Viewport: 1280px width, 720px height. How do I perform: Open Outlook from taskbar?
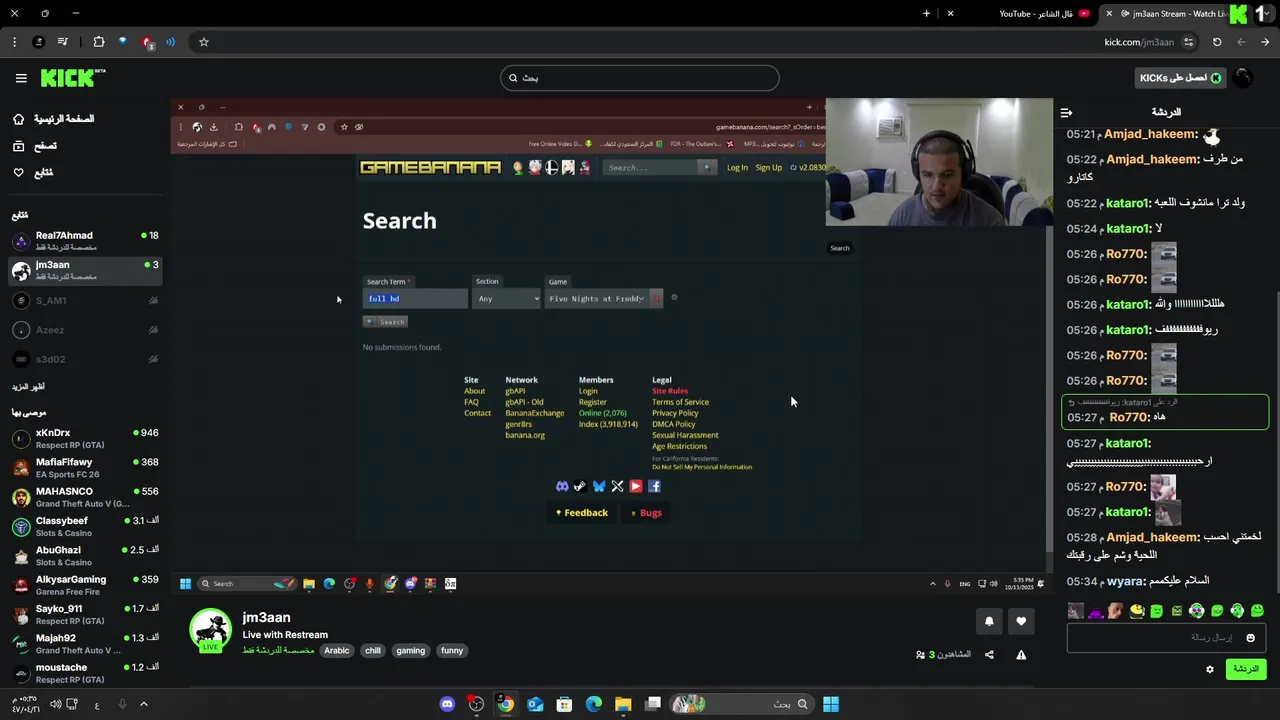coord(535,704)
